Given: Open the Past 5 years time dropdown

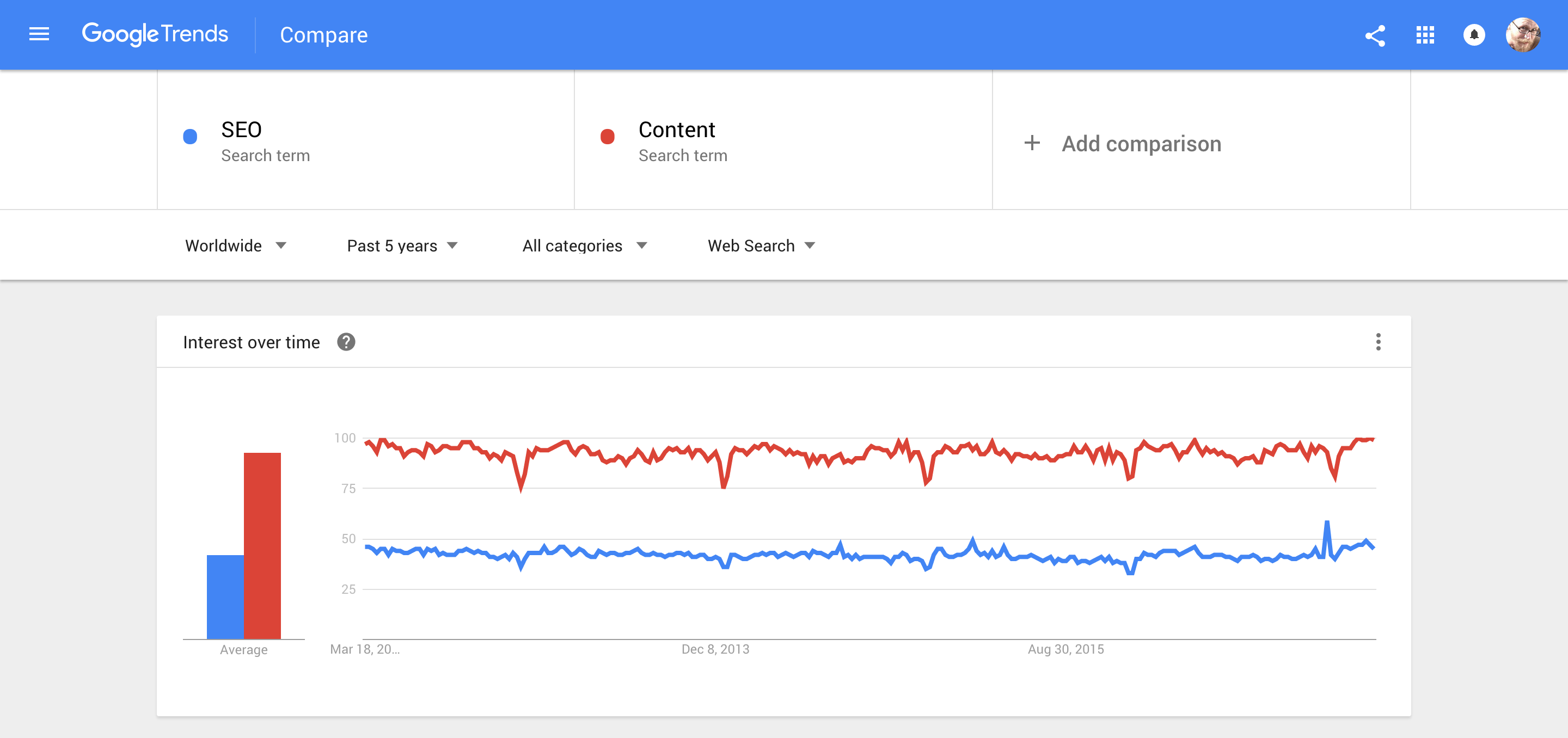Looking at the screenshot, I should [x=402, y=245].
